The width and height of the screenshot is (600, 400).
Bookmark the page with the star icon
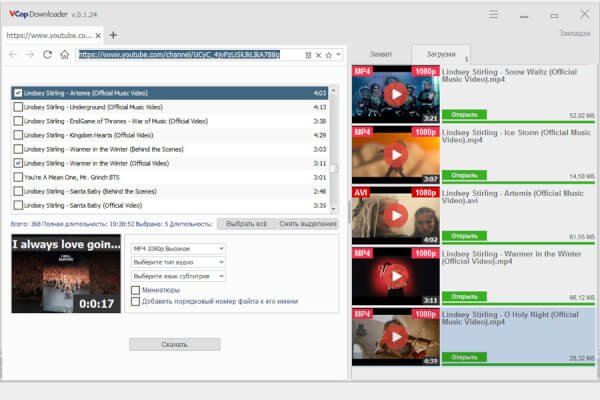point(328,55)
